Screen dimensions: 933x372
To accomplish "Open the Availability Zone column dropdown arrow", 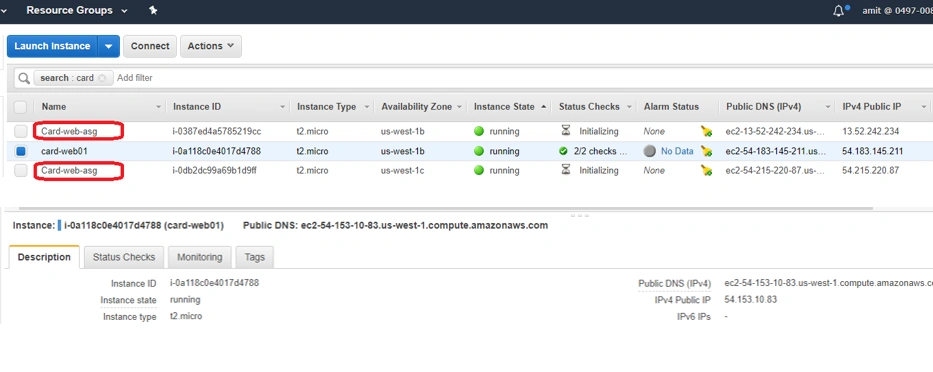I will (x=459, y=107).
